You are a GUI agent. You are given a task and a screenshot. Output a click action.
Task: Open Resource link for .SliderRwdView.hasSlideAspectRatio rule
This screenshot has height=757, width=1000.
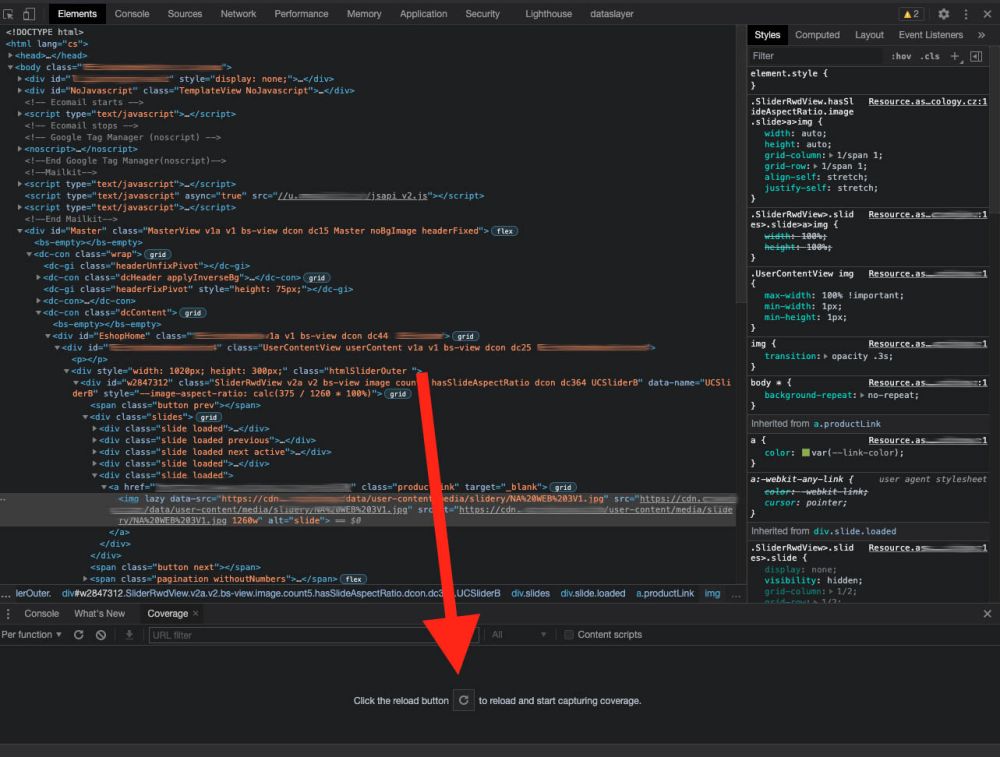pyautogui.click(x=927, y=101)
